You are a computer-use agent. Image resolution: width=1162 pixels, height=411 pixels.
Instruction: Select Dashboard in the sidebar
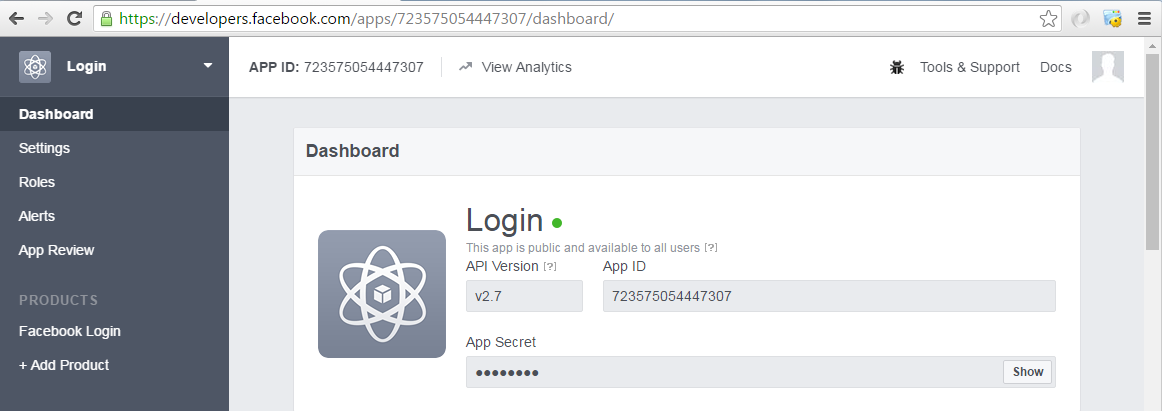click(x=114, y=114)
